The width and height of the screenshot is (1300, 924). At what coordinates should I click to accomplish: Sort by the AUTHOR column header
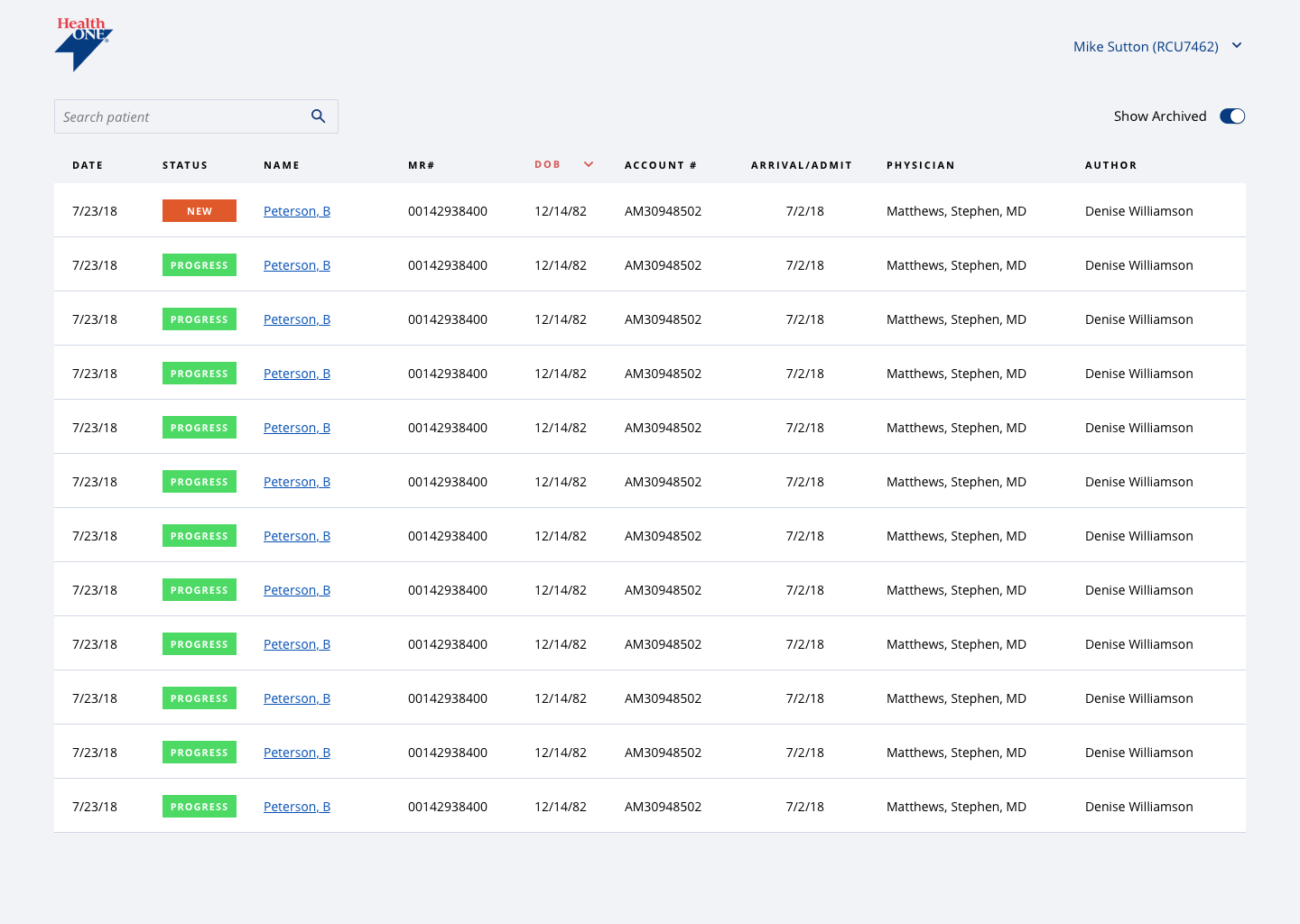(1111, 165)
